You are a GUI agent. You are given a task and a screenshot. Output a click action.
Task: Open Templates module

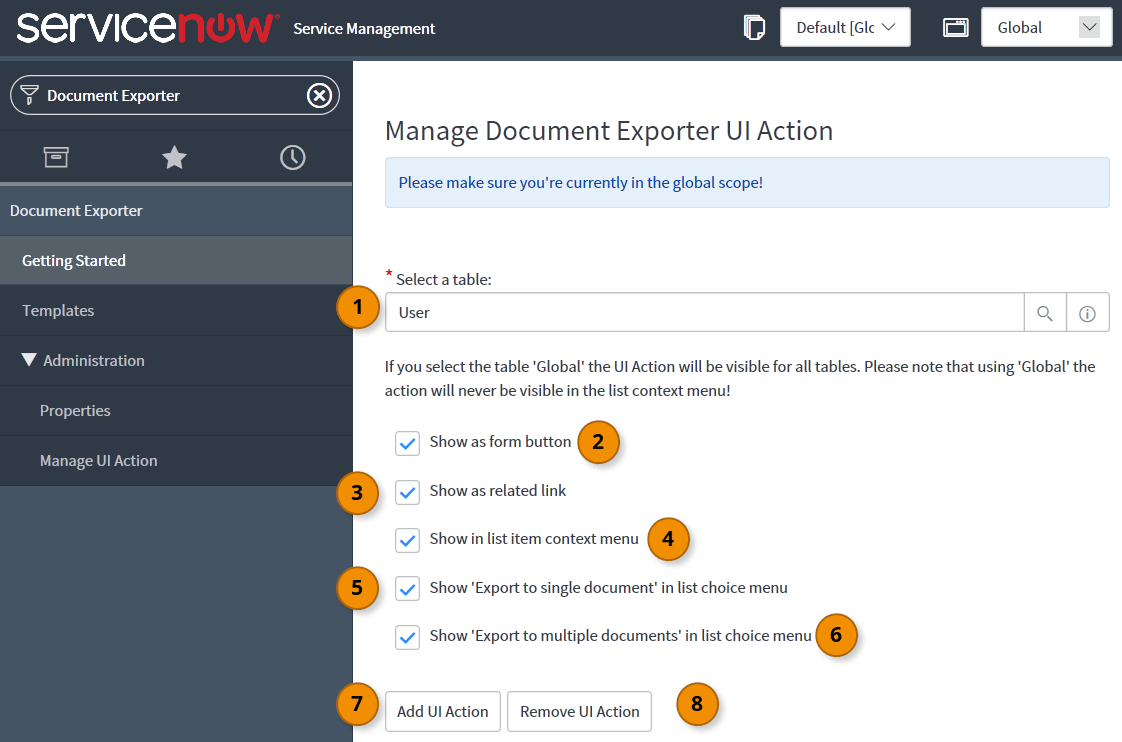176,311
